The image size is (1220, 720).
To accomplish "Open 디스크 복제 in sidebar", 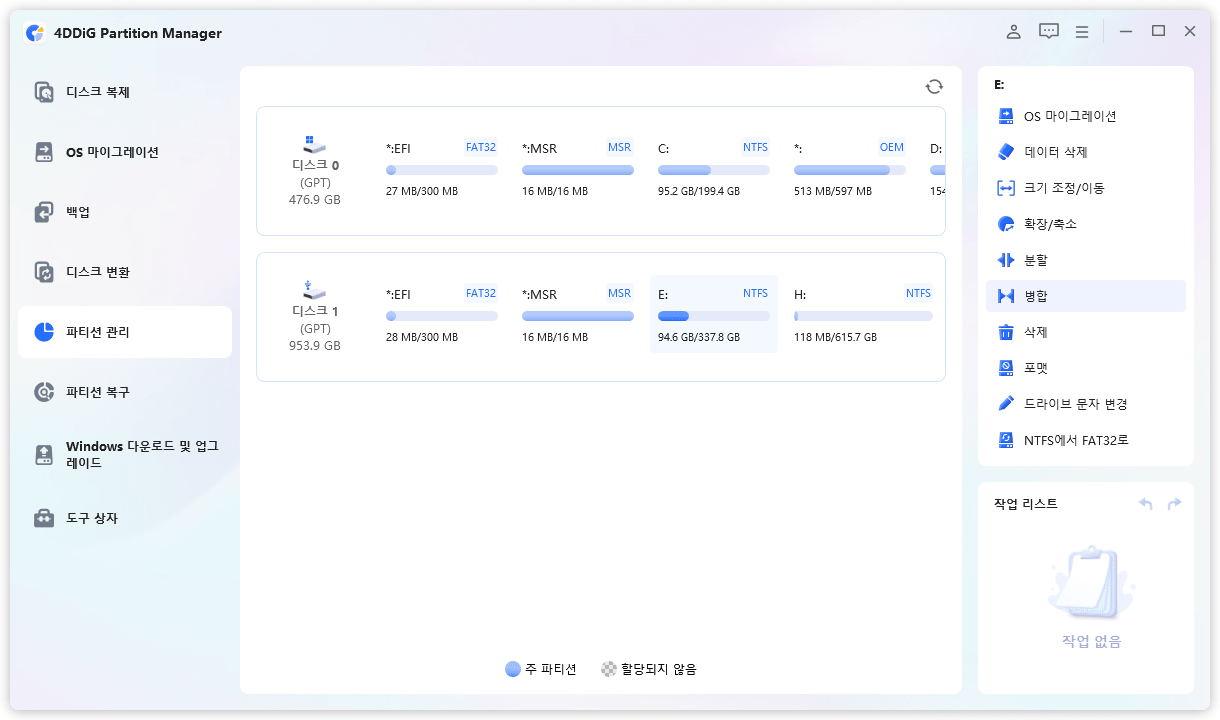I will click(98, 92).
